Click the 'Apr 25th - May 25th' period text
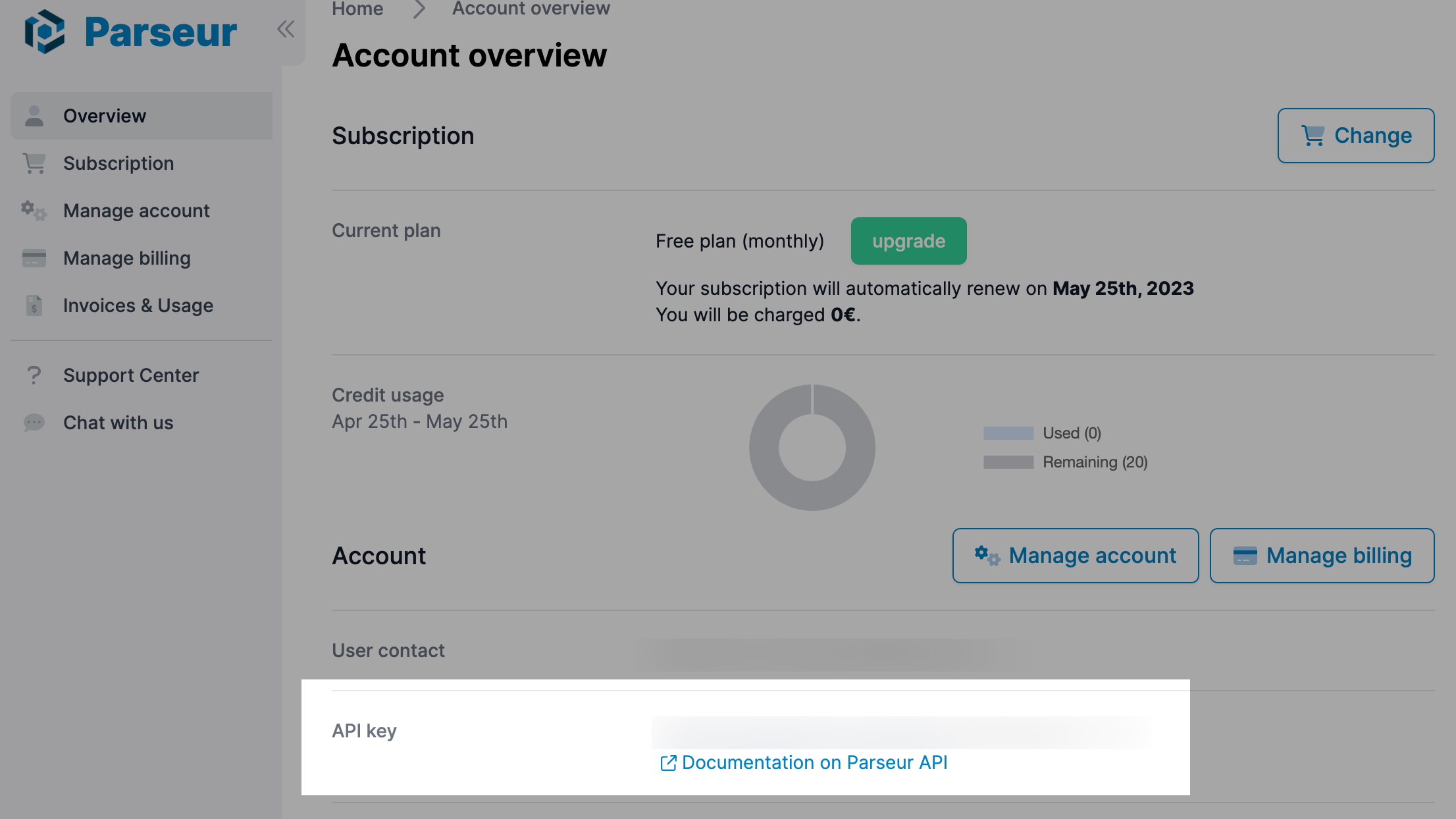This screenshot has width=1456, height=819. tap(420, 421)
